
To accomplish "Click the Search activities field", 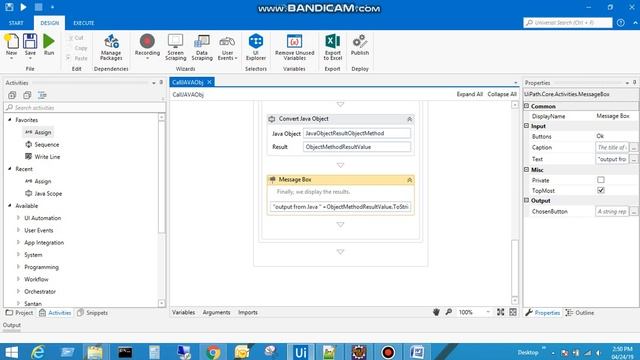I will coord(85,108).
